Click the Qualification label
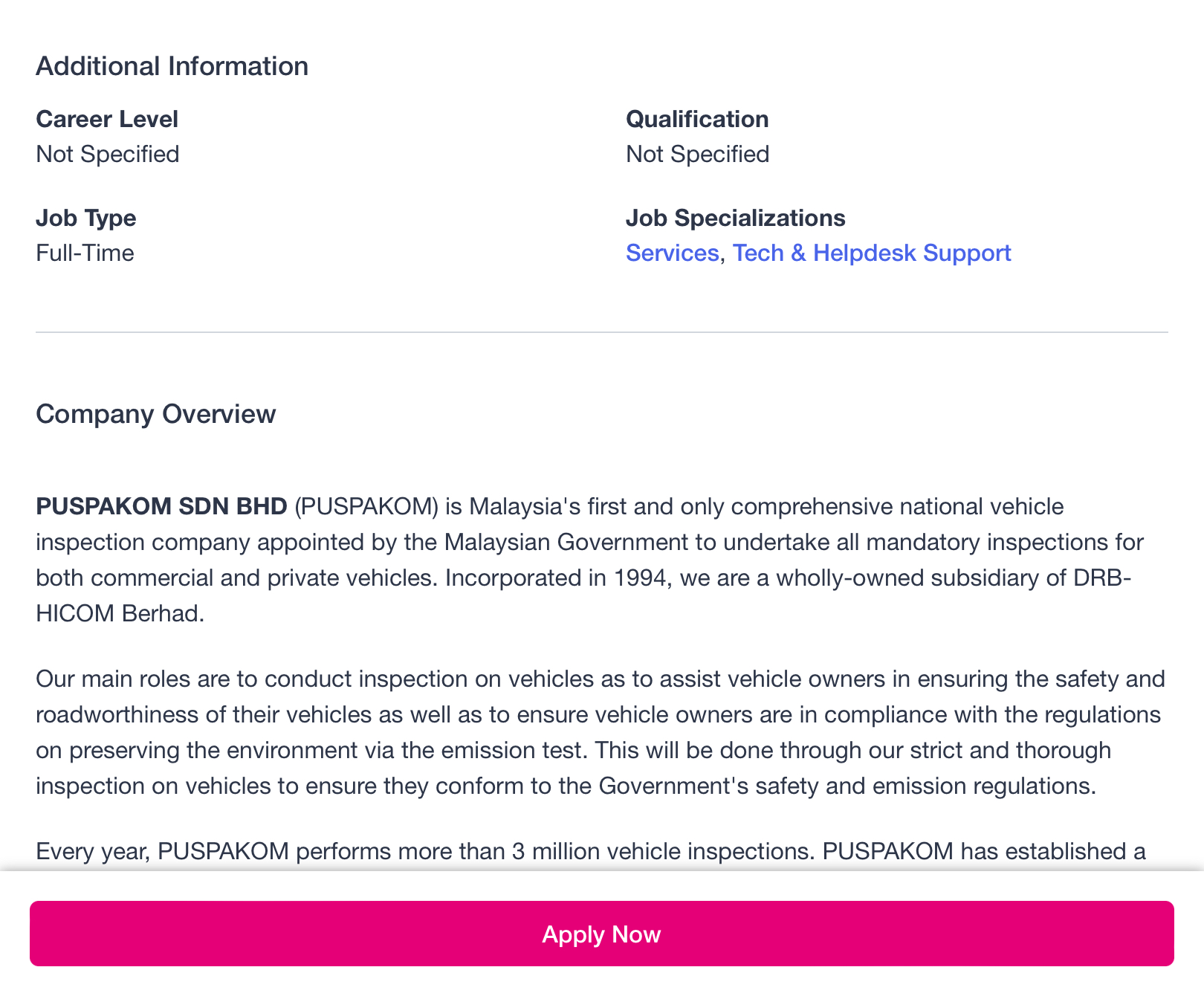This screenshot has width=1204, height=996. tap(697, 119)
